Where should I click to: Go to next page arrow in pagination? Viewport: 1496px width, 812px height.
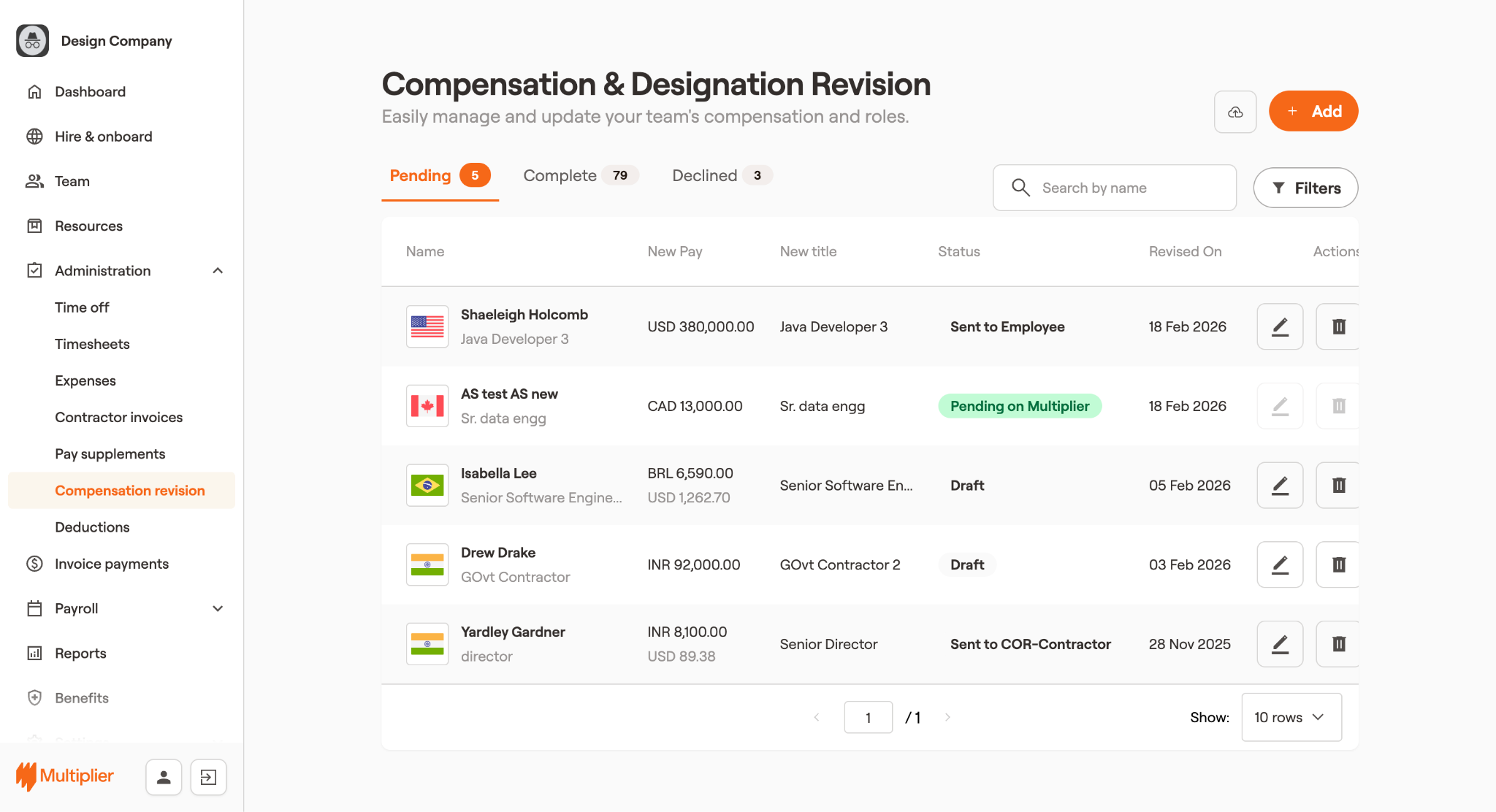coord(947,717)
